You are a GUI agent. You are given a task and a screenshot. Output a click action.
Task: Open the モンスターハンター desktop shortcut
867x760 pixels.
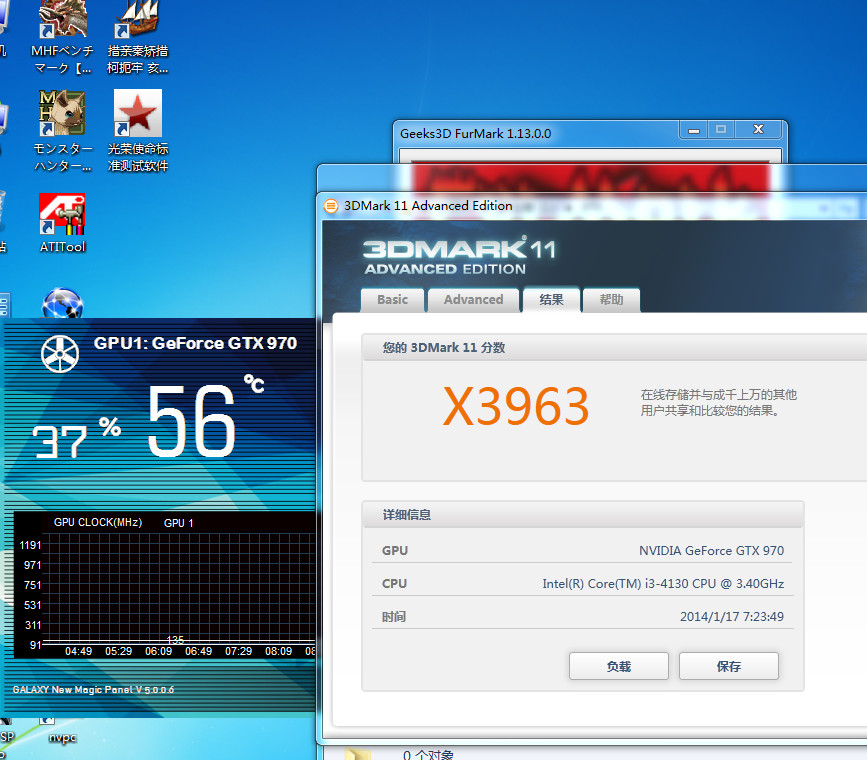point(62,112)
